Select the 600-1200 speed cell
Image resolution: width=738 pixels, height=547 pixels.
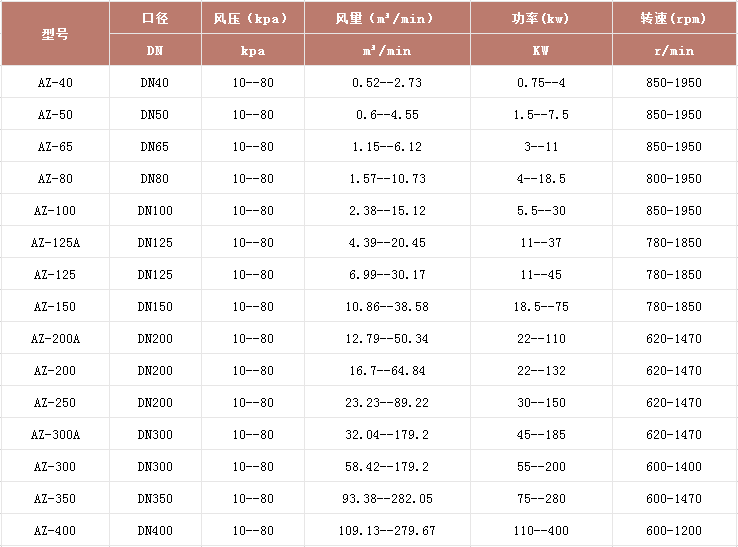point(673,531)
